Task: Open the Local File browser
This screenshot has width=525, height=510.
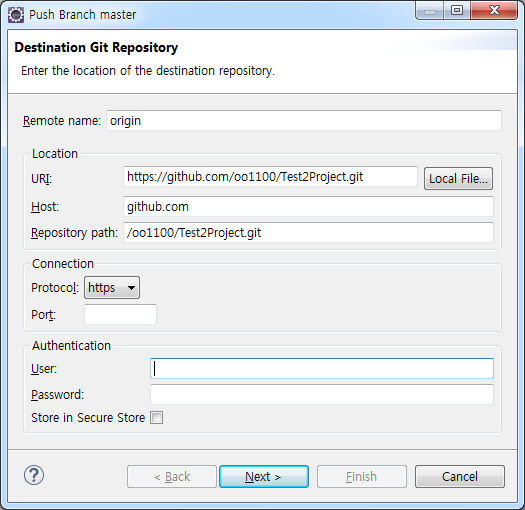Action: coord(458,178)
